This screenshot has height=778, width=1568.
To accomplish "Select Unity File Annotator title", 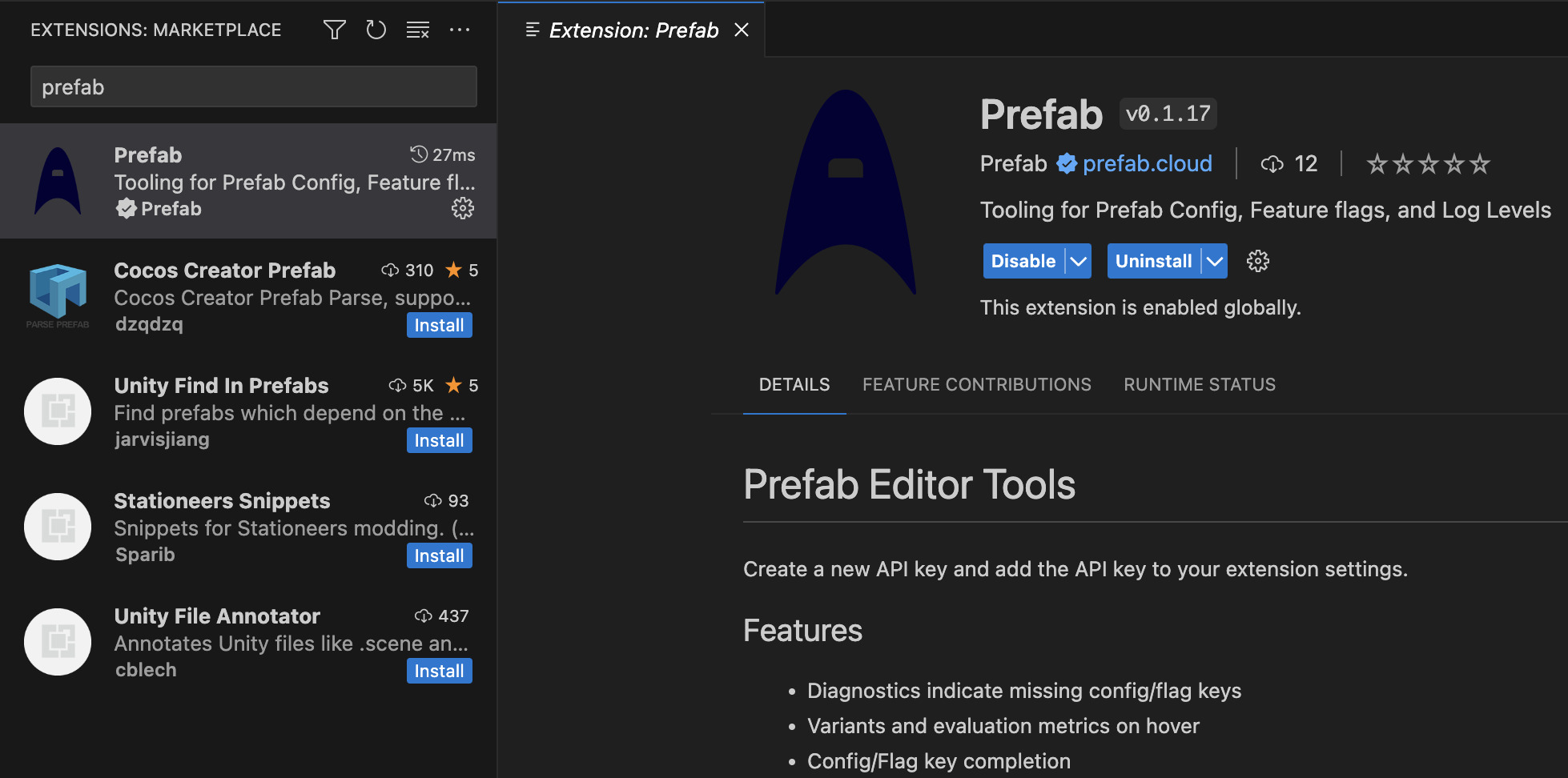I will click(217, 616).
